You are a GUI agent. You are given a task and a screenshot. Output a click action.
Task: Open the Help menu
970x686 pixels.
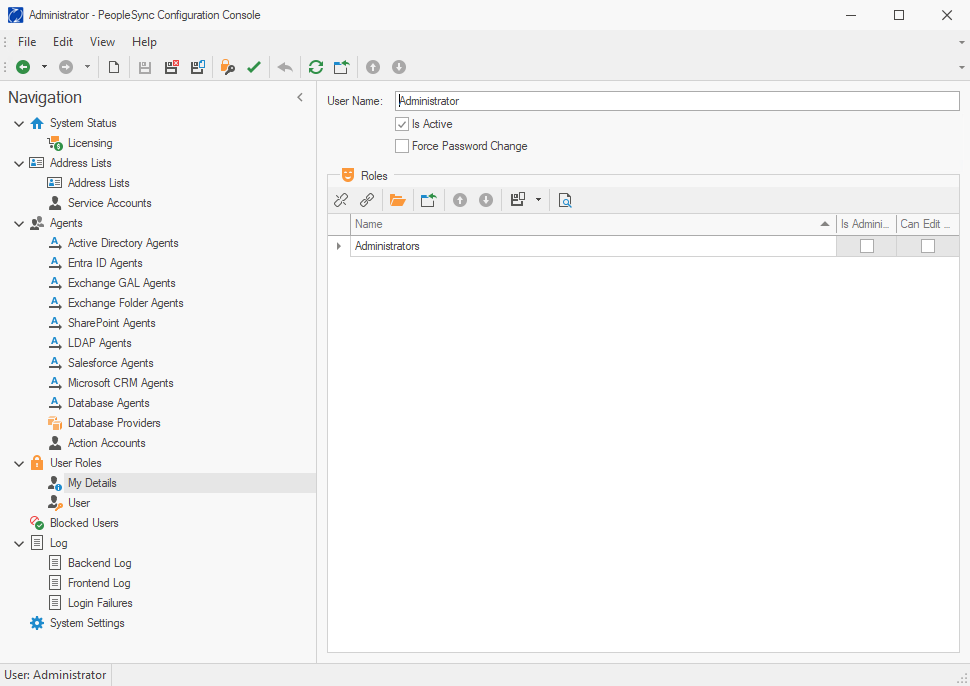point(144,41)
